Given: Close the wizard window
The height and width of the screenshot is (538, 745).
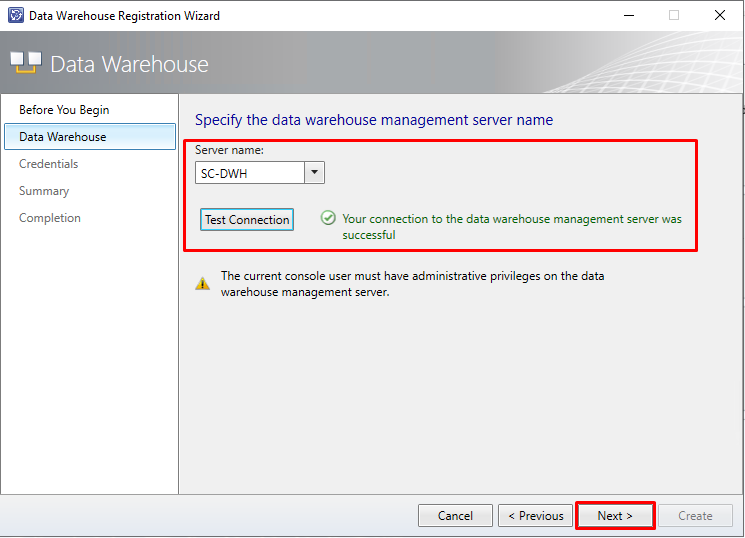Looking at the screenshot, I should click(720, 15).
